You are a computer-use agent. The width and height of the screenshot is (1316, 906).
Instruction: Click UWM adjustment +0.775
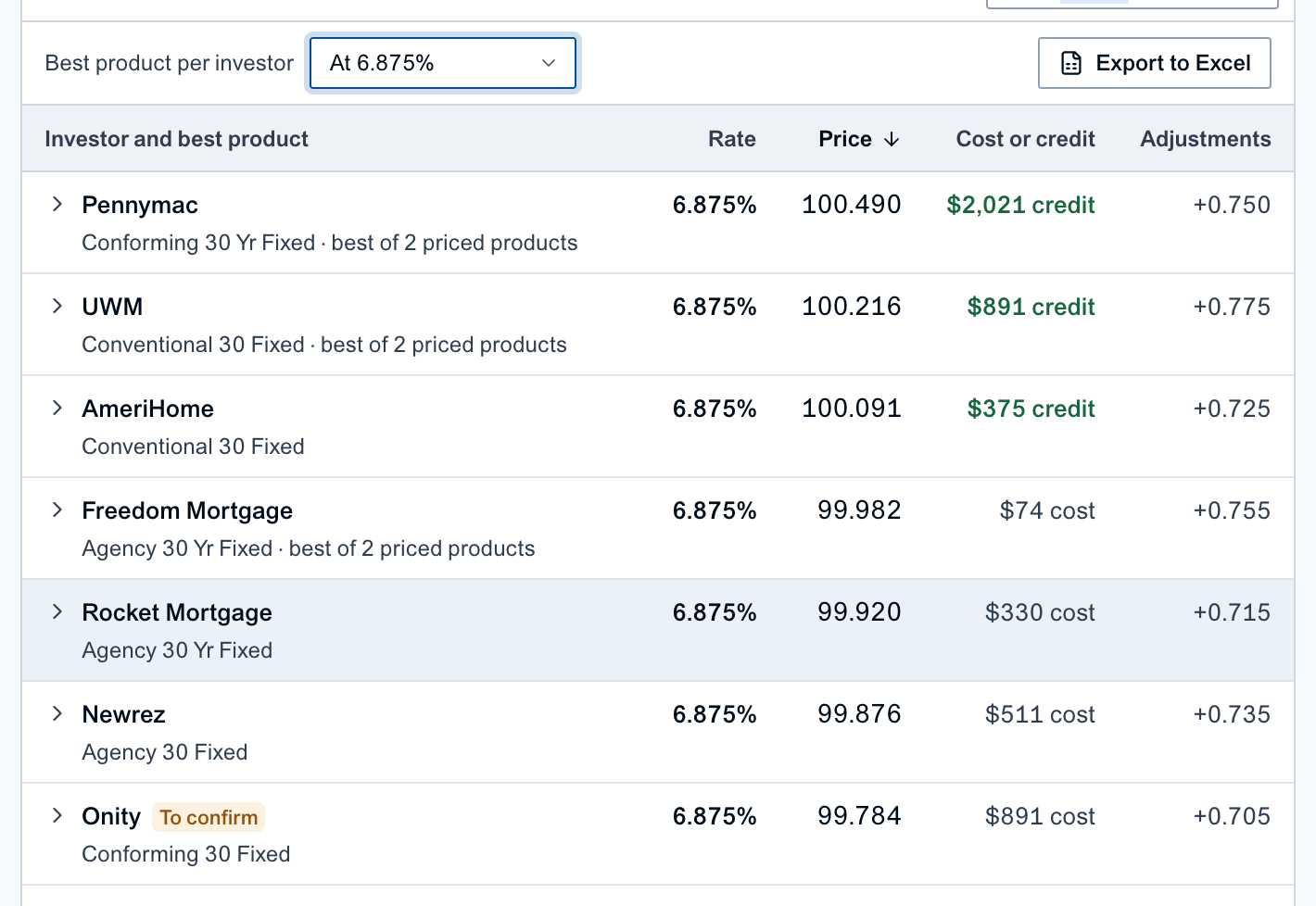1232,307
